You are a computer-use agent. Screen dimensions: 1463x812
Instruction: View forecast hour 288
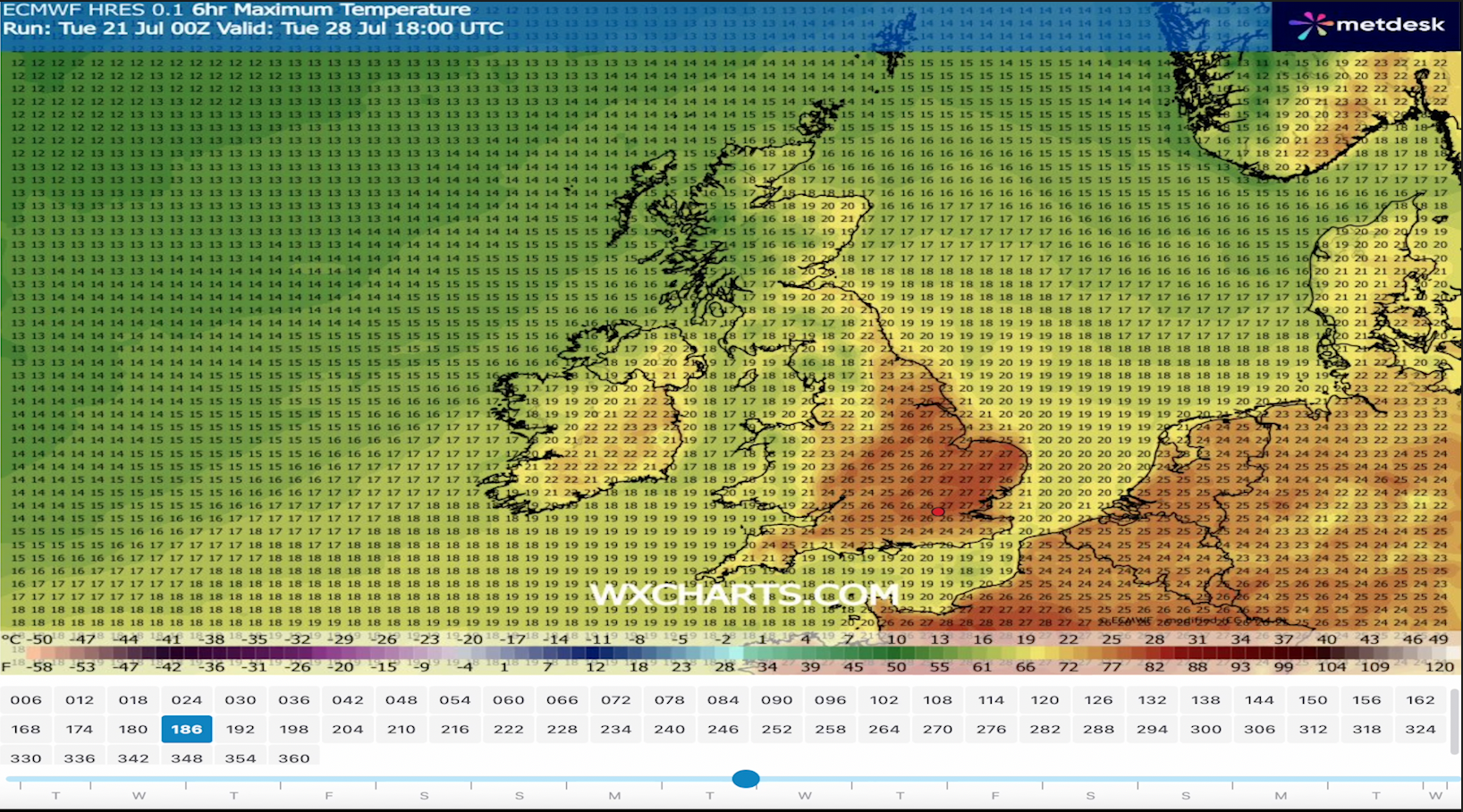coord(1099,730)
